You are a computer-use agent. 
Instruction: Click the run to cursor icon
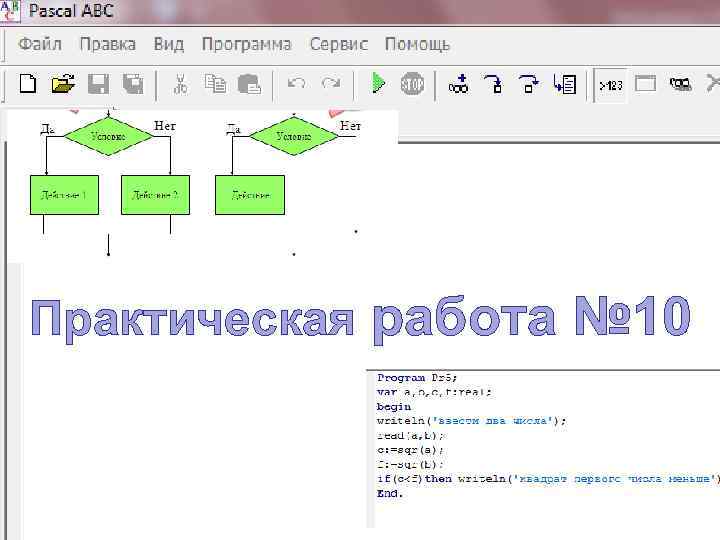pos(564,84)
